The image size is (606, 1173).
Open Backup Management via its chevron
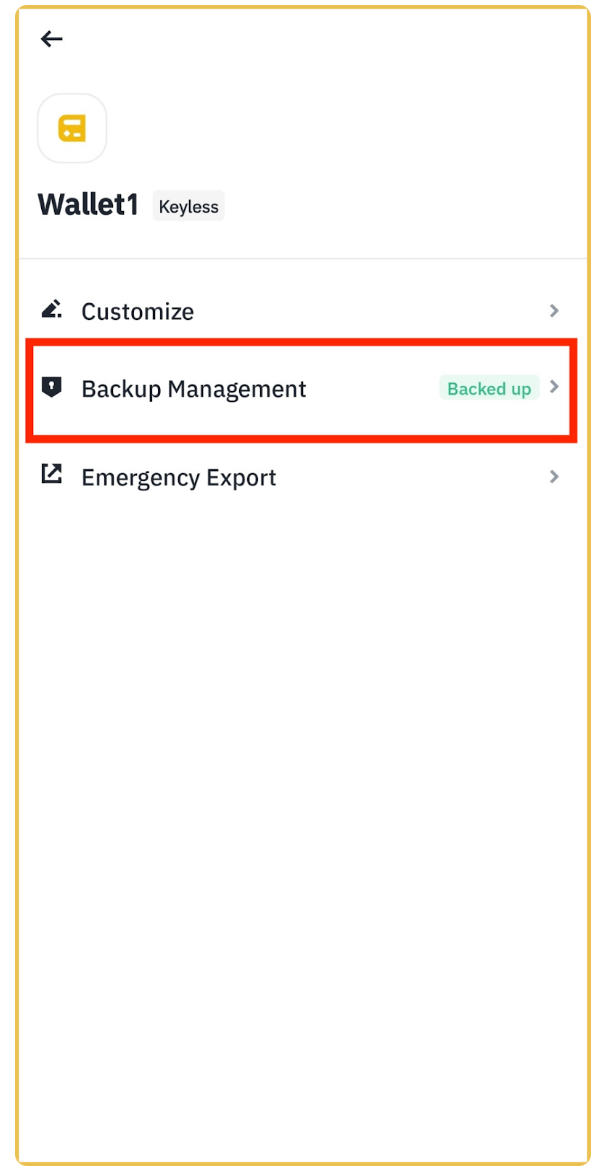[x=555, y=387]
